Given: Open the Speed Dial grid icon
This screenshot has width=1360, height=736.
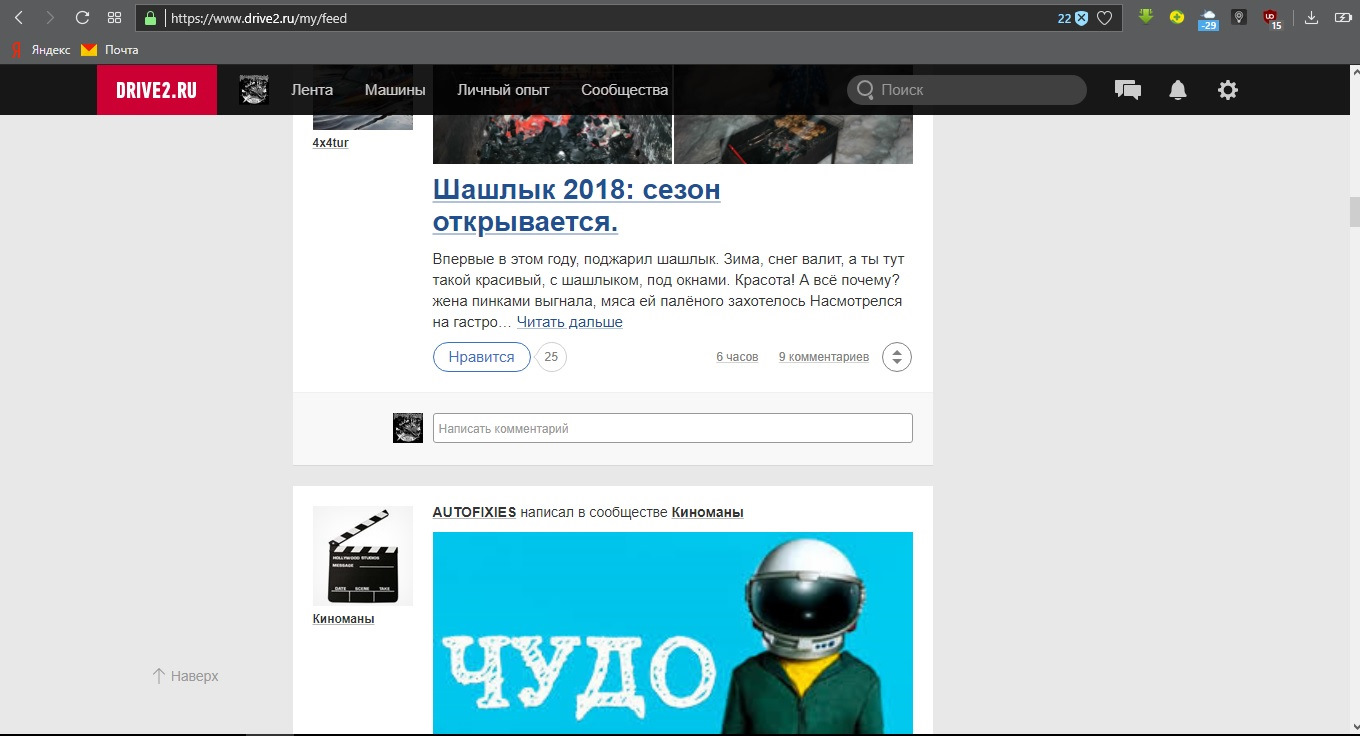Looking at the screenshot, I should [114, 18].
